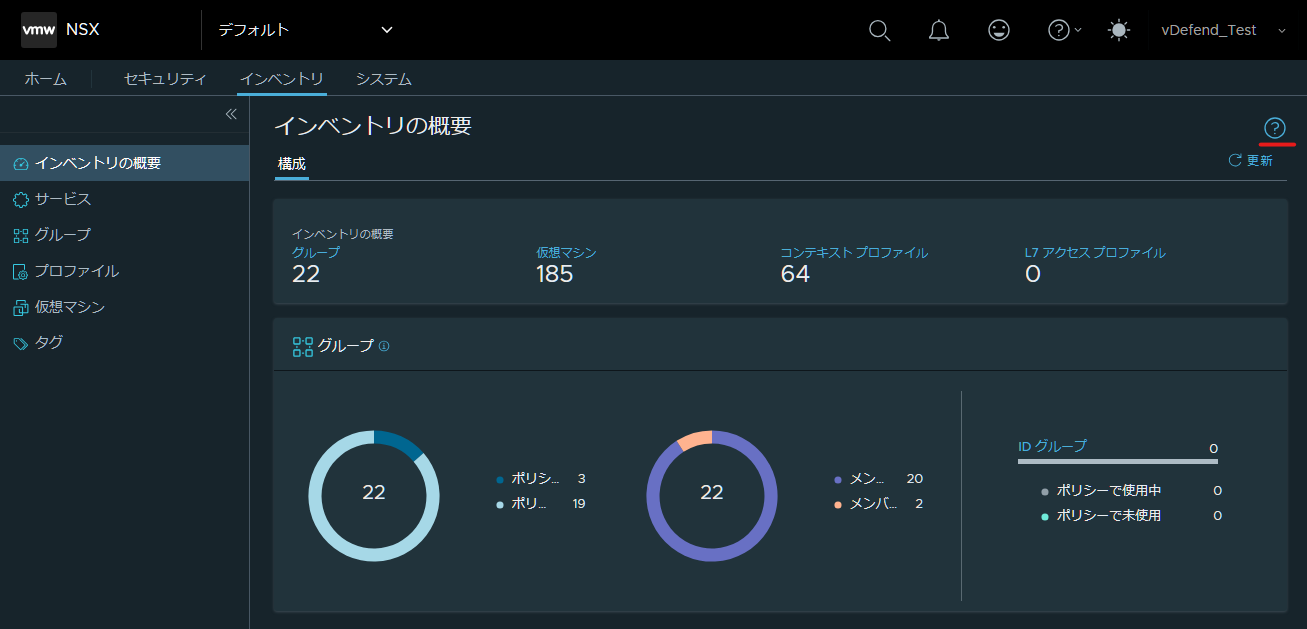Viewport: 1307px width, 629px height.
Task: Open the コンテキスト プロファイル link
Action: pos(854,252)
